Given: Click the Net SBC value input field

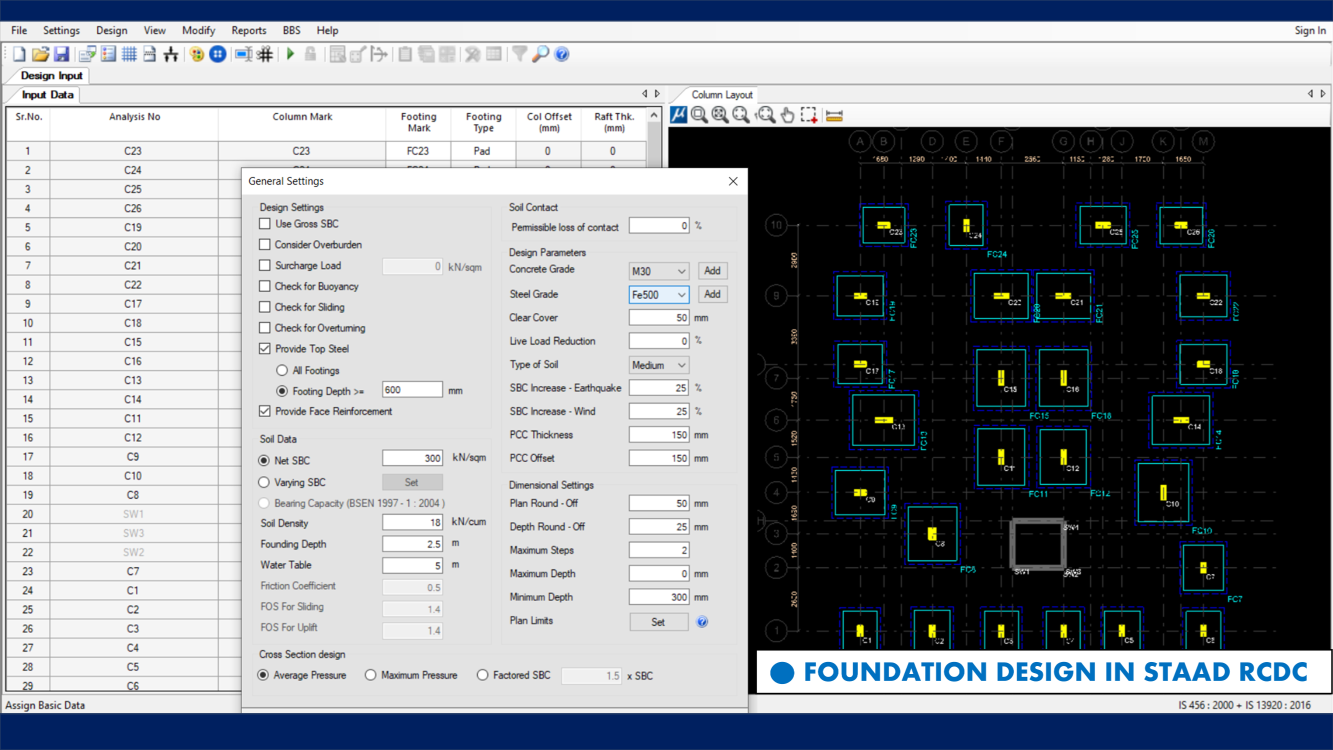Looking at the screenshot, I should pyautogui.click(x=412, y=458).
